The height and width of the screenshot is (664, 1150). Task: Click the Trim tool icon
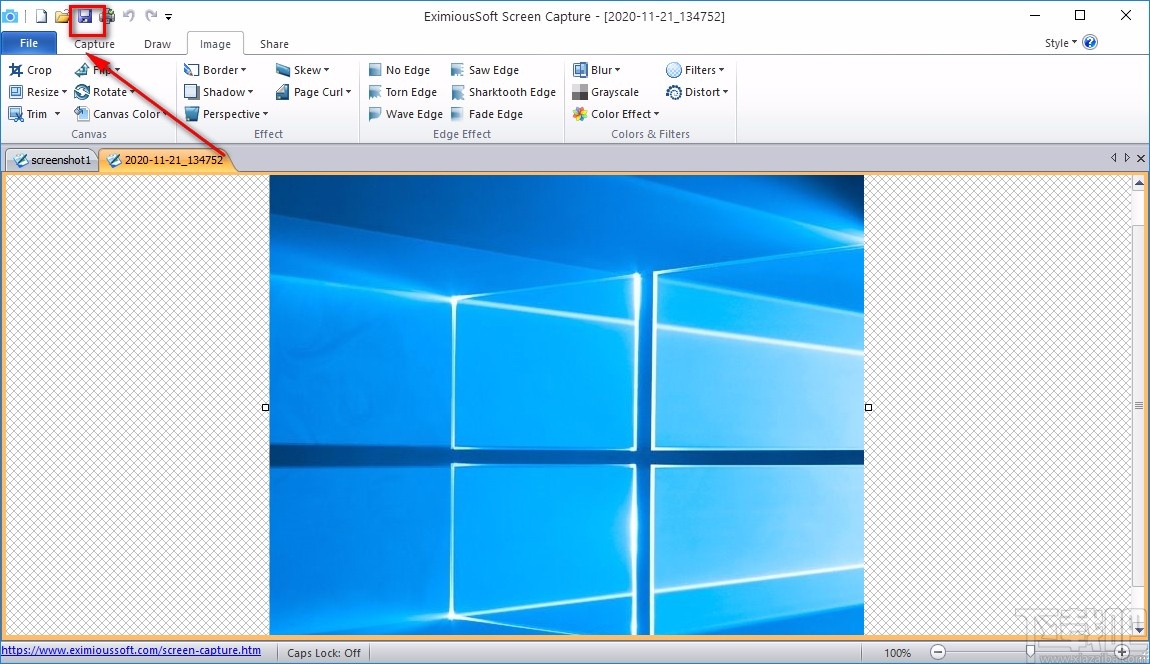(16, 114)
